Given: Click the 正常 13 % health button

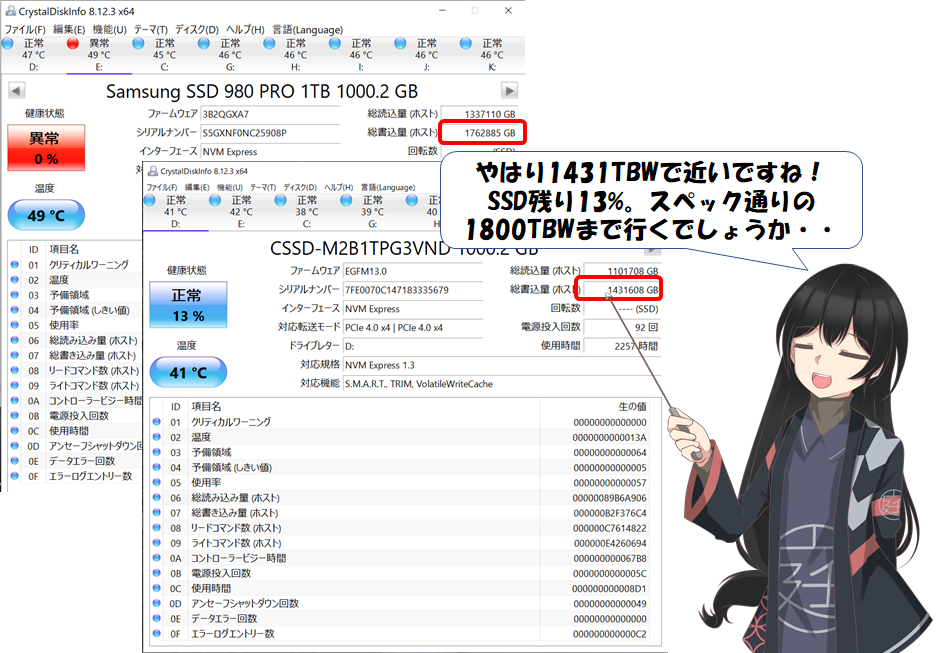Looking at the screenshot, I should [188, 305].
